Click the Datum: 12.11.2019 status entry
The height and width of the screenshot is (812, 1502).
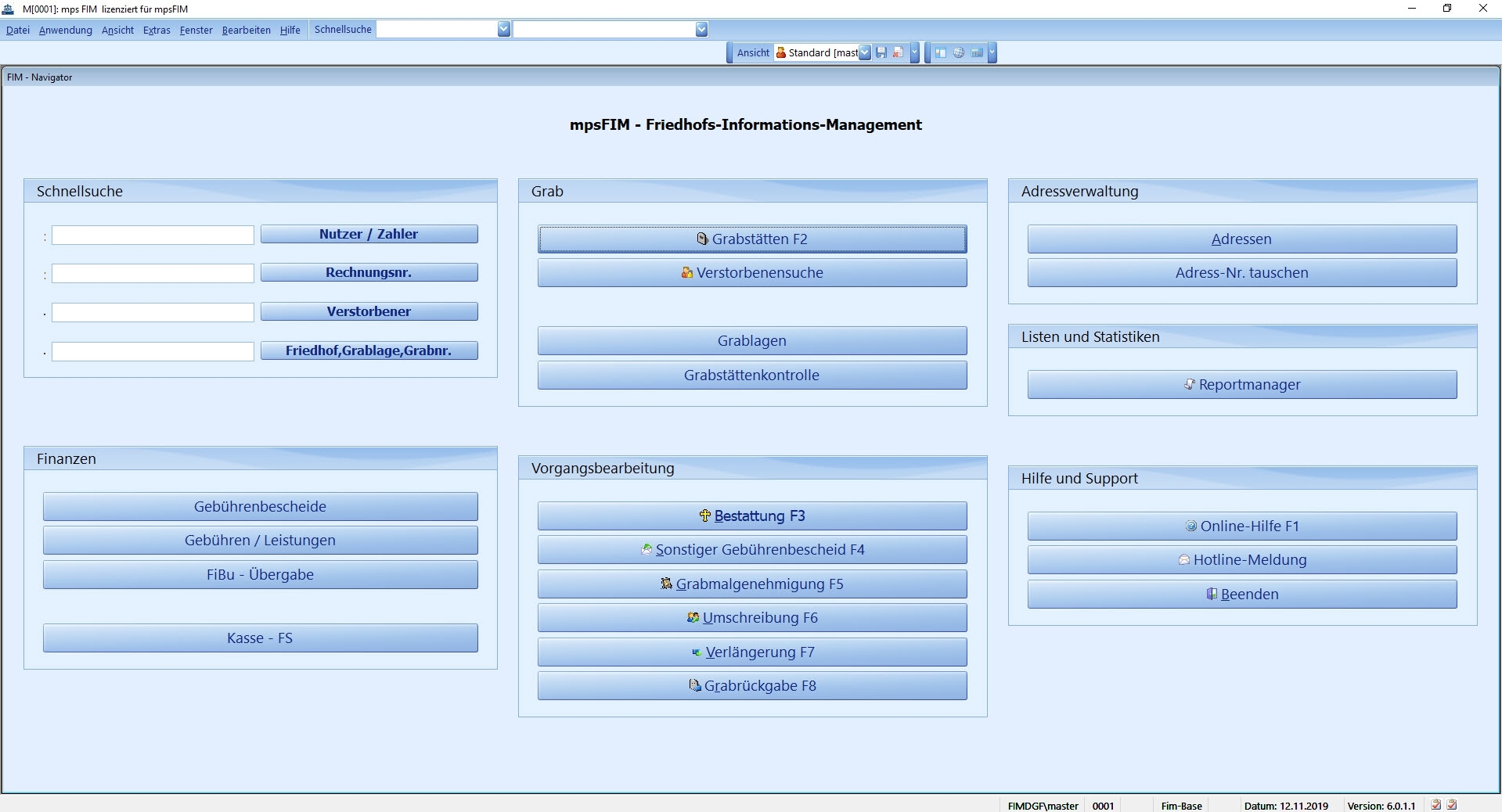[1286, 806]
